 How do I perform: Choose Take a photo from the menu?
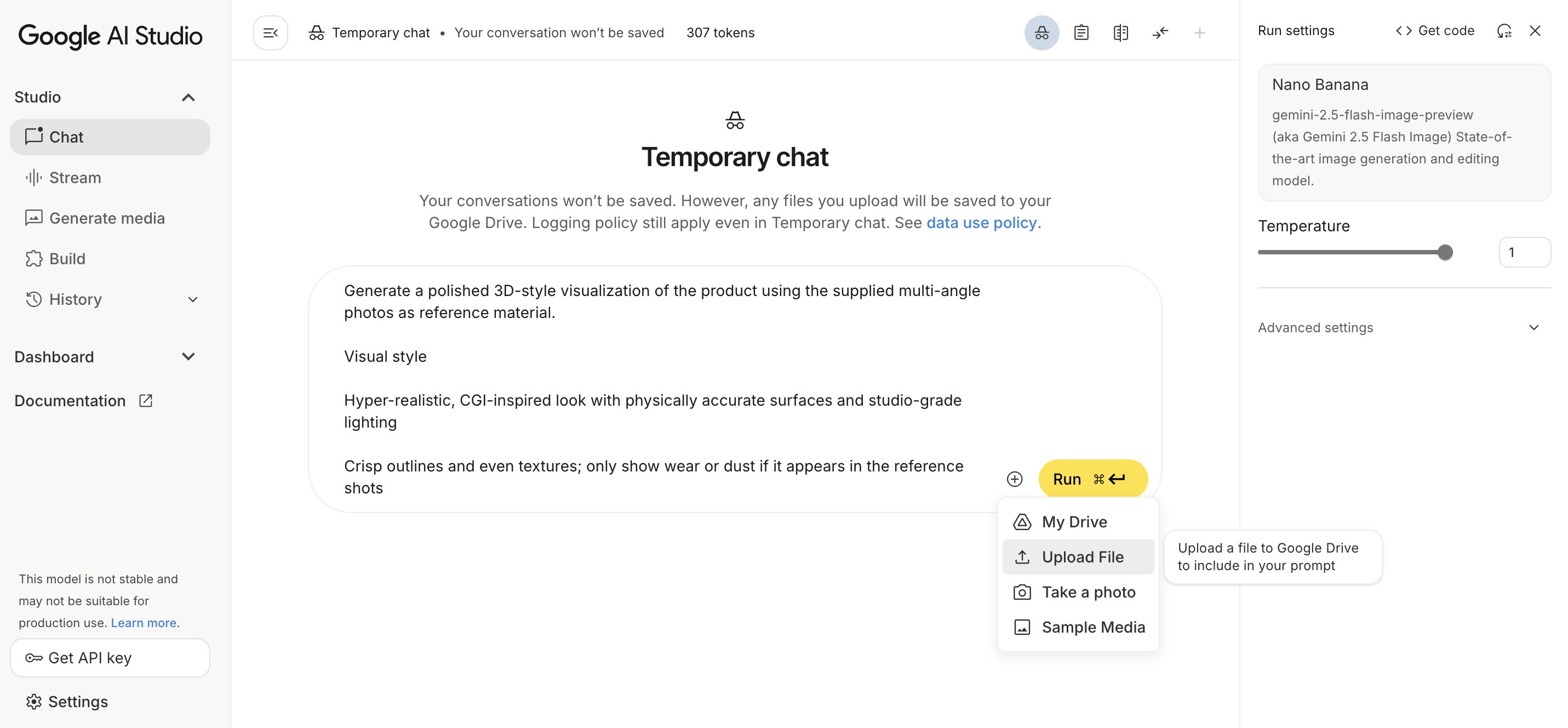pyautogui.click(x=1078, y=592)
